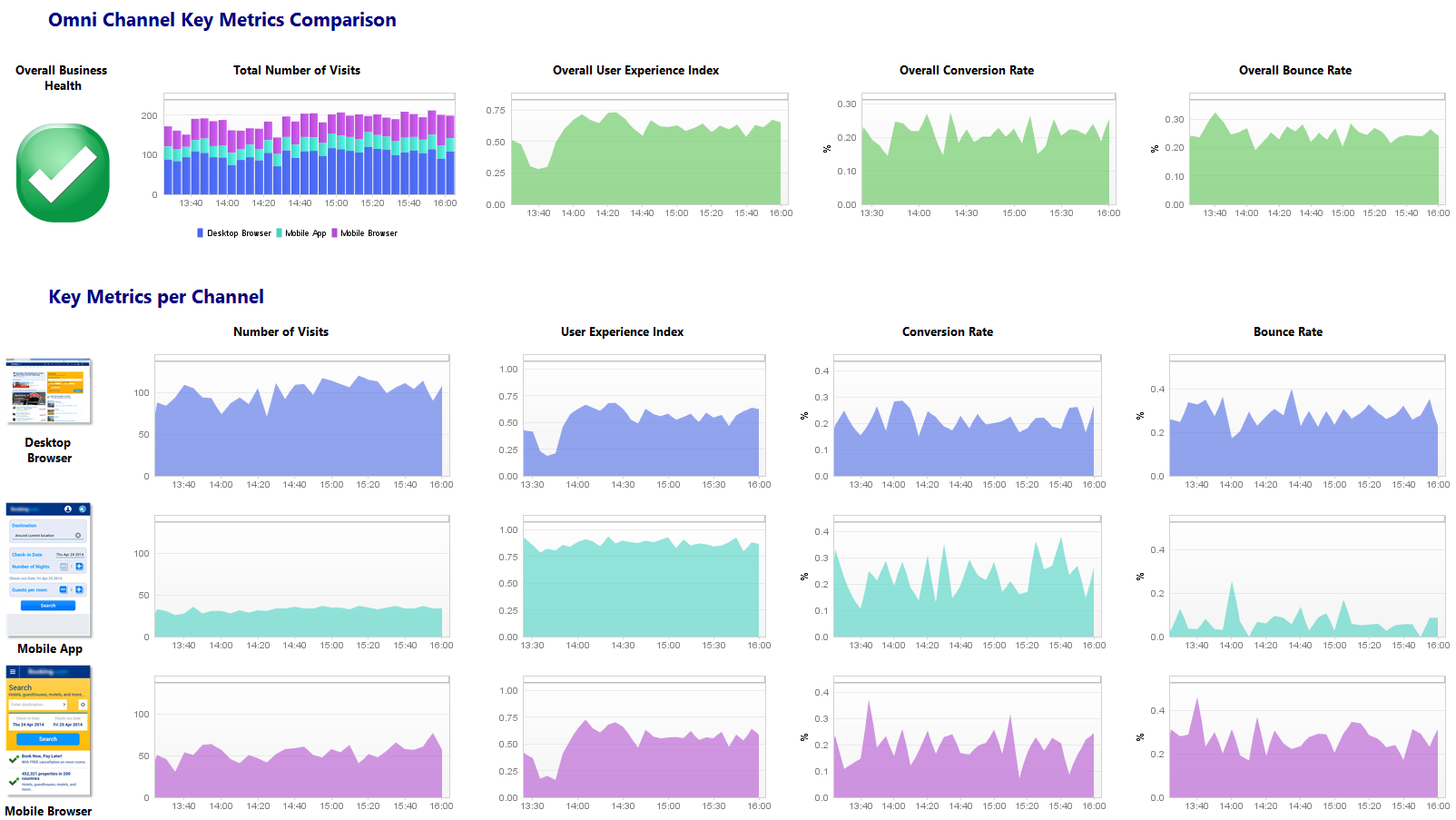Click the Desktop Browser legend text
Screen dimensions: 1456x820
click(239, 233)
